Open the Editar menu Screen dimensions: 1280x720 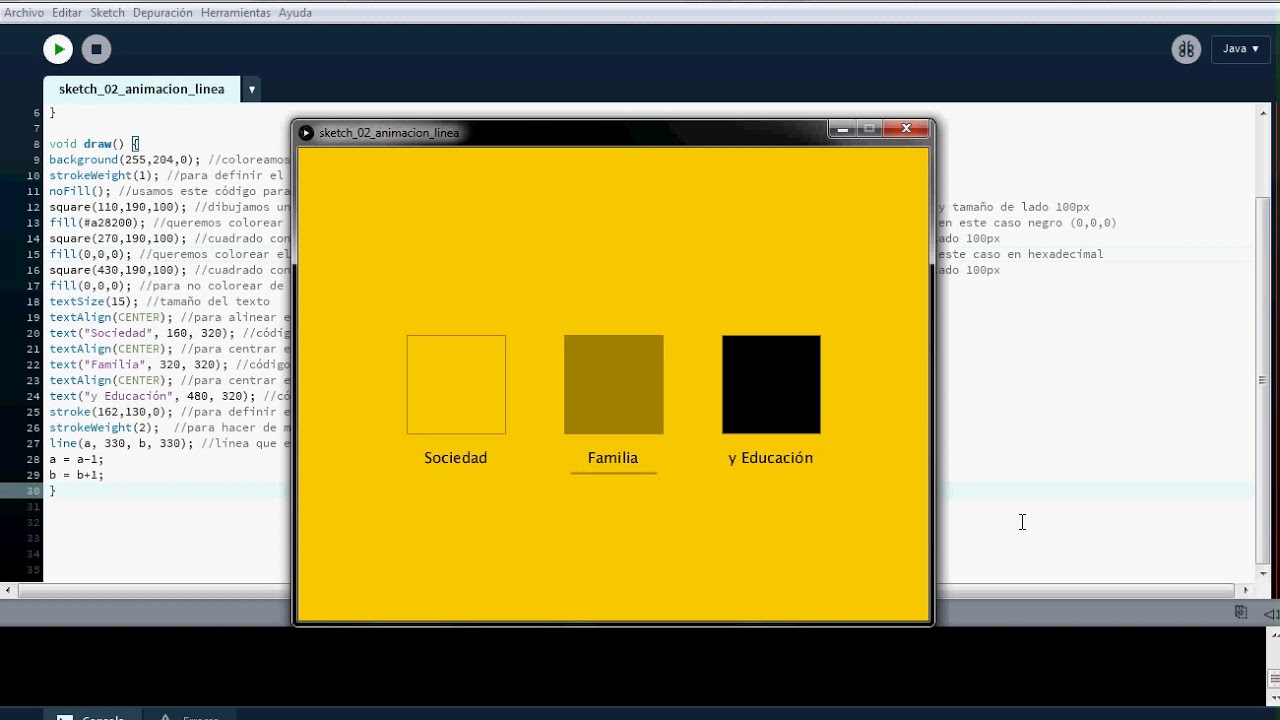(67, 13)
